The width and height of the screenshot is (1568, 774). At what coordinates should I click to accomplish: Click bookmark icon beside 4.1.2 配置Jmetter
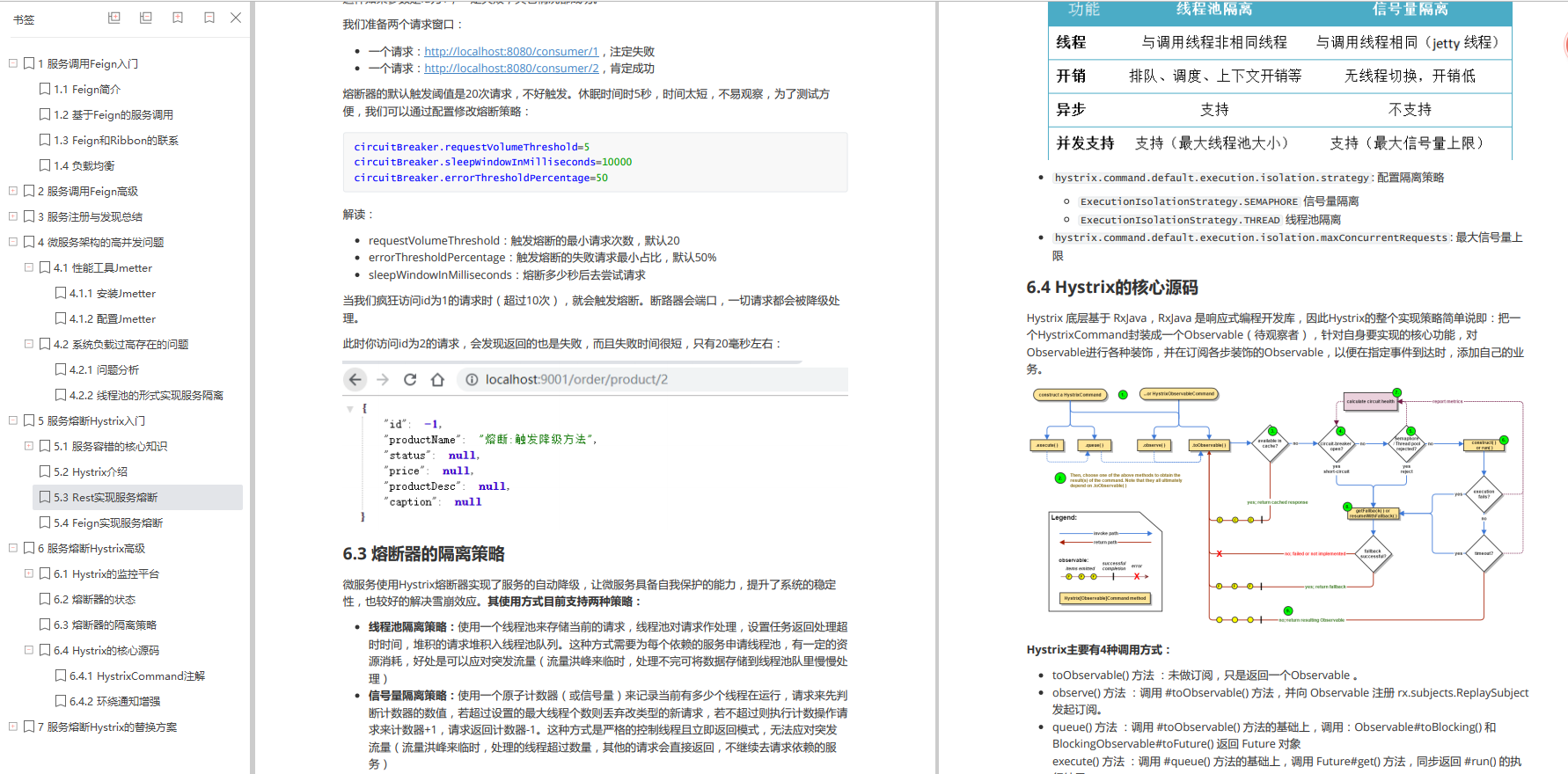(61, 318)
